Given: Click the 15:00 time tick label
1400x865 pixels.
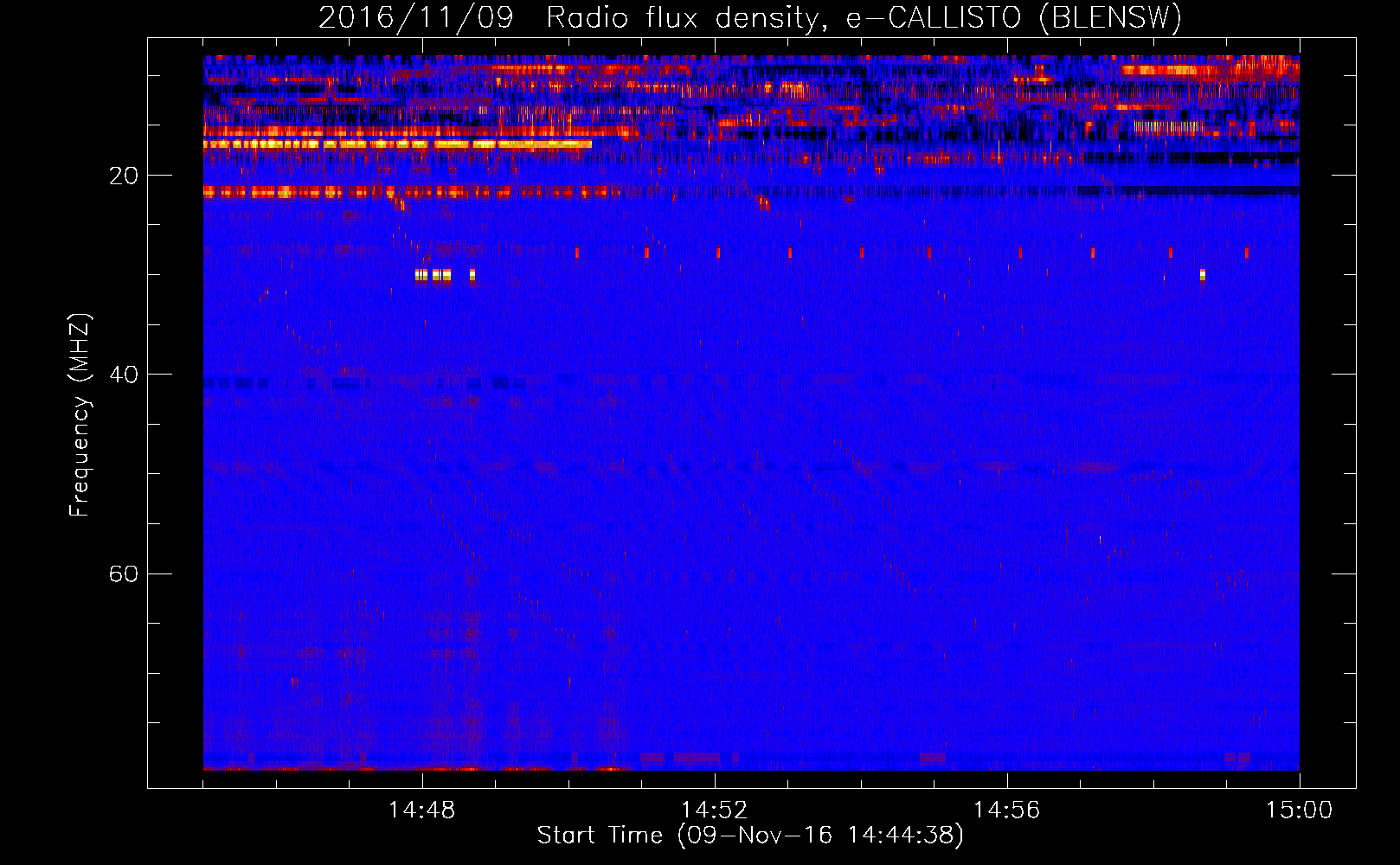Looking at the screenshot, I should [1299, 811].
